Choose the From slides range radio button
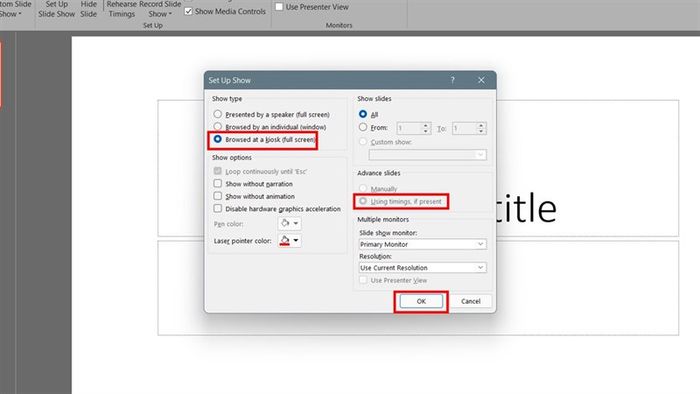Image resolution: width=700 pixels, height=394 pixels. tap(363, 127)
